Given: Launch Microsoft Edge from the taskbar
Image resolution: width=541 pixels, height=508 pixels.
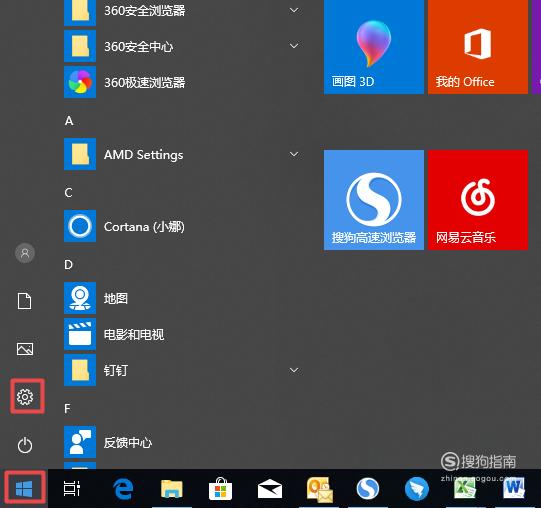Looking at the screenshot, I should click(122, 489).
